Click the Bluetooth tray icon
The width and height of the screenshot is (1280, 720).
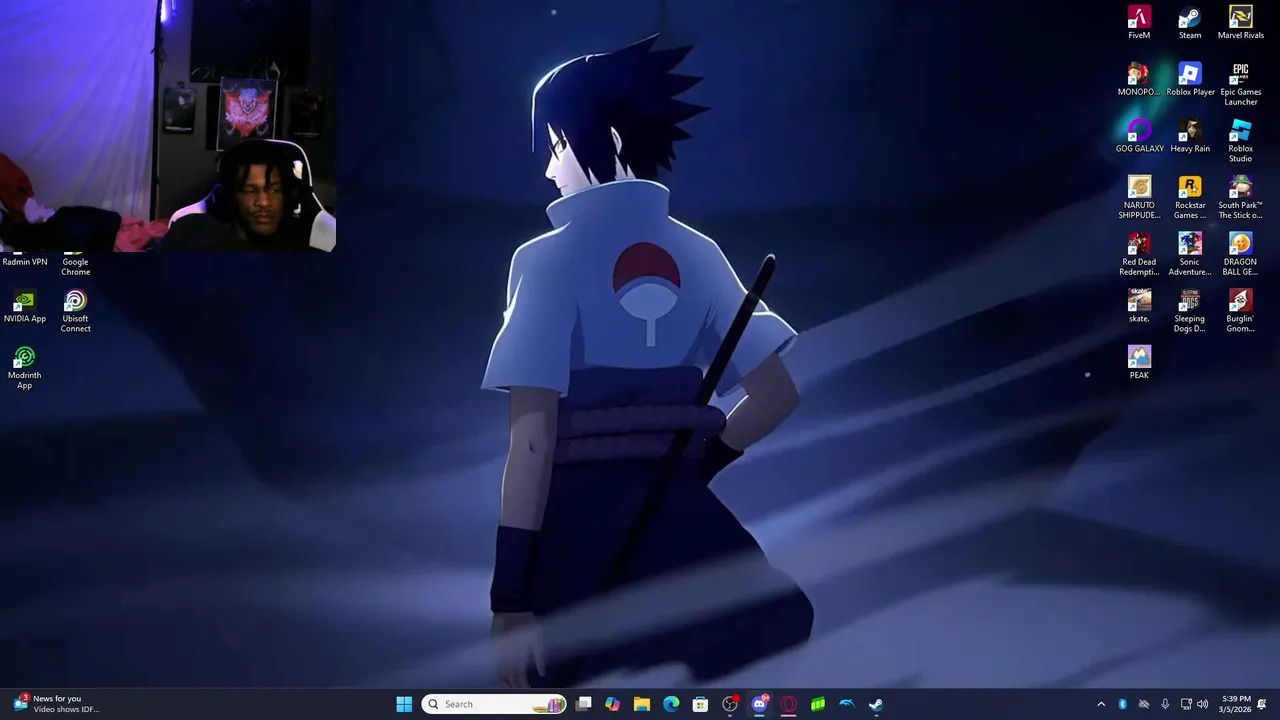pyautogui.click(x=1122, y=704)
